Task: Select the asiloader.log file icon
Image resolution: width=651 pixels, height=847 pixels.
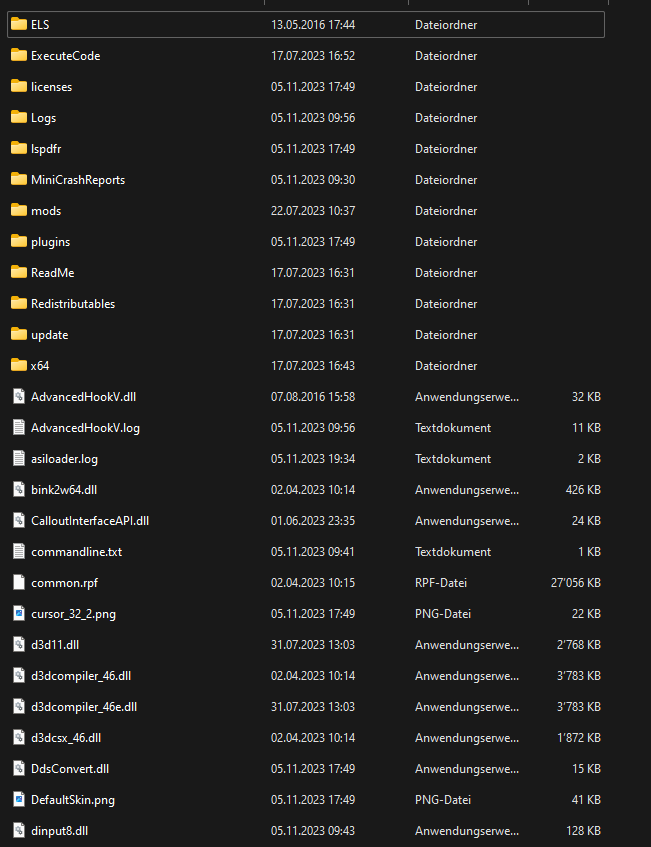Action: (19, 458)
